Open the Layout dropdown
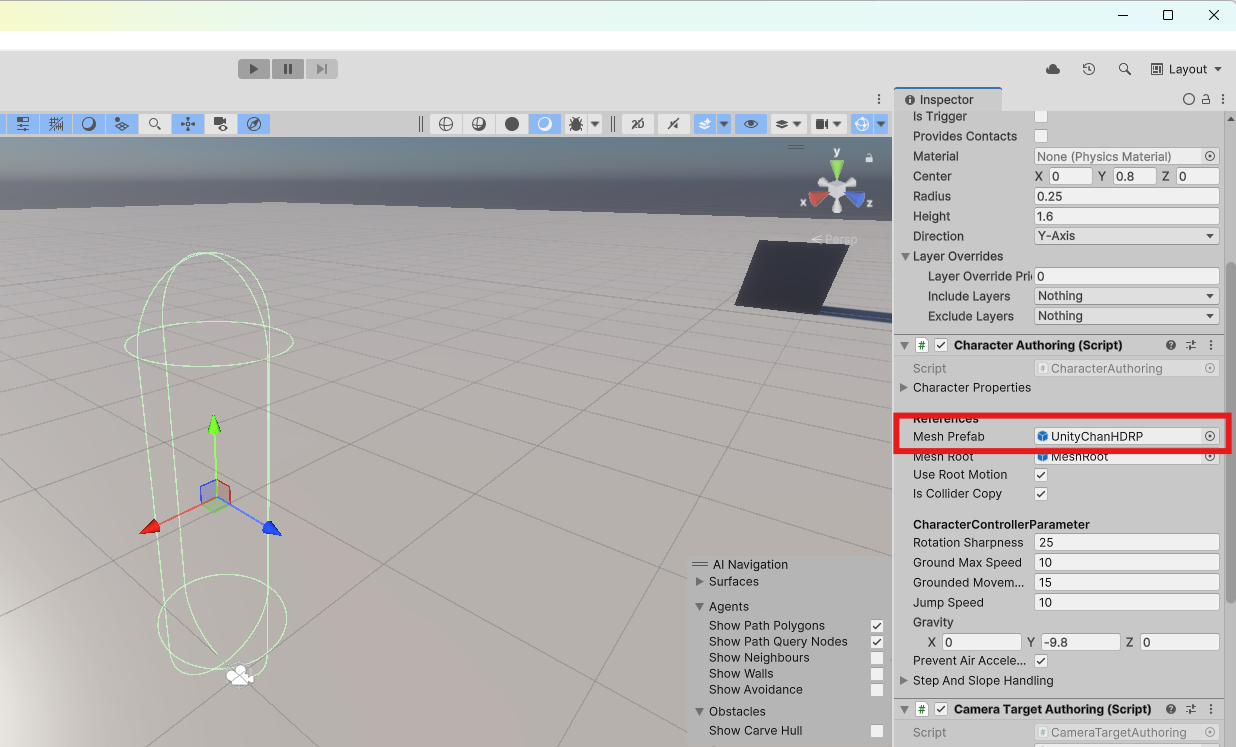 1186,69
